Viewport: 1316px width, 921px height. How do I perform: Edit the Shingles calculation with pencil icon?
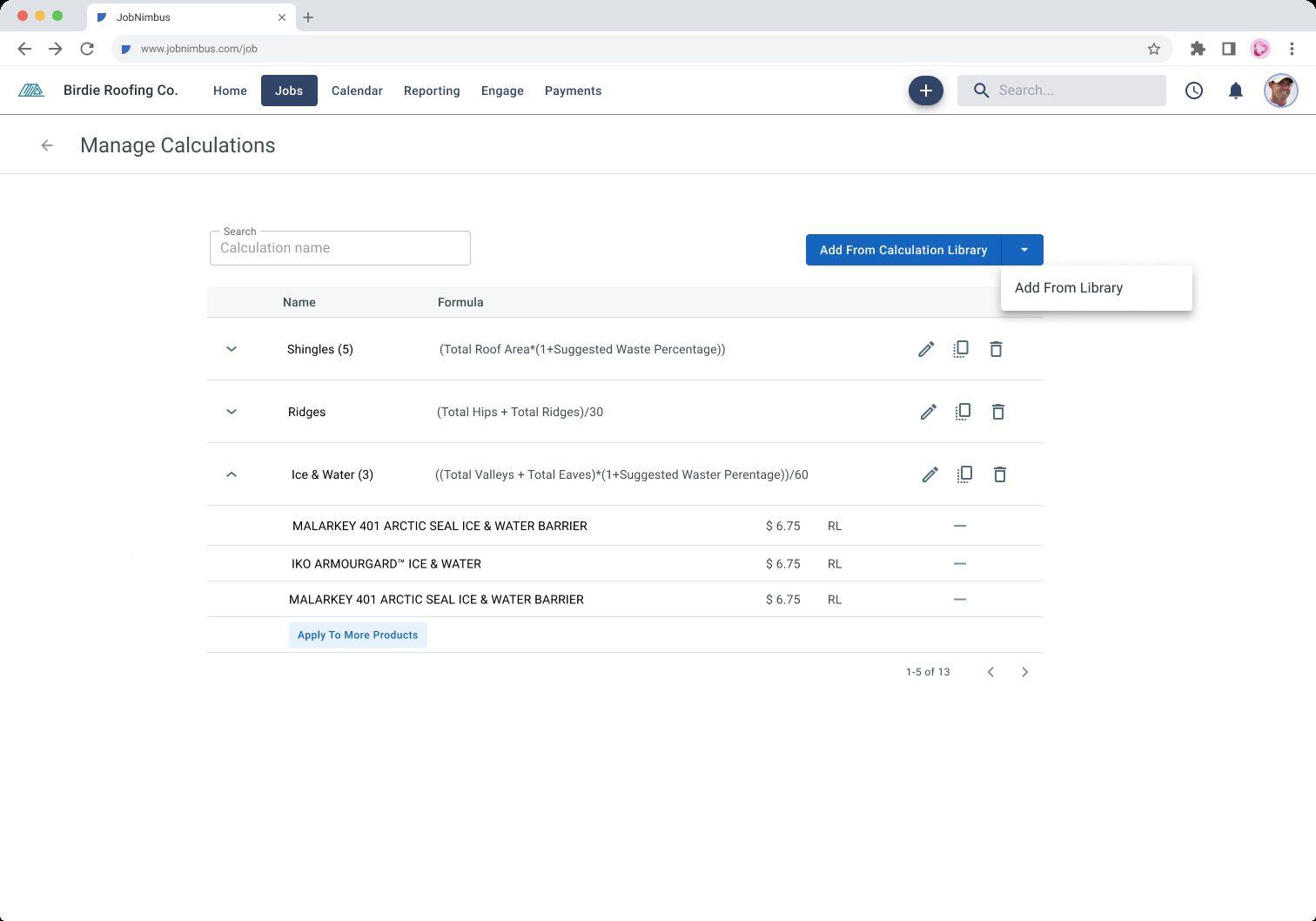(926, 349)
